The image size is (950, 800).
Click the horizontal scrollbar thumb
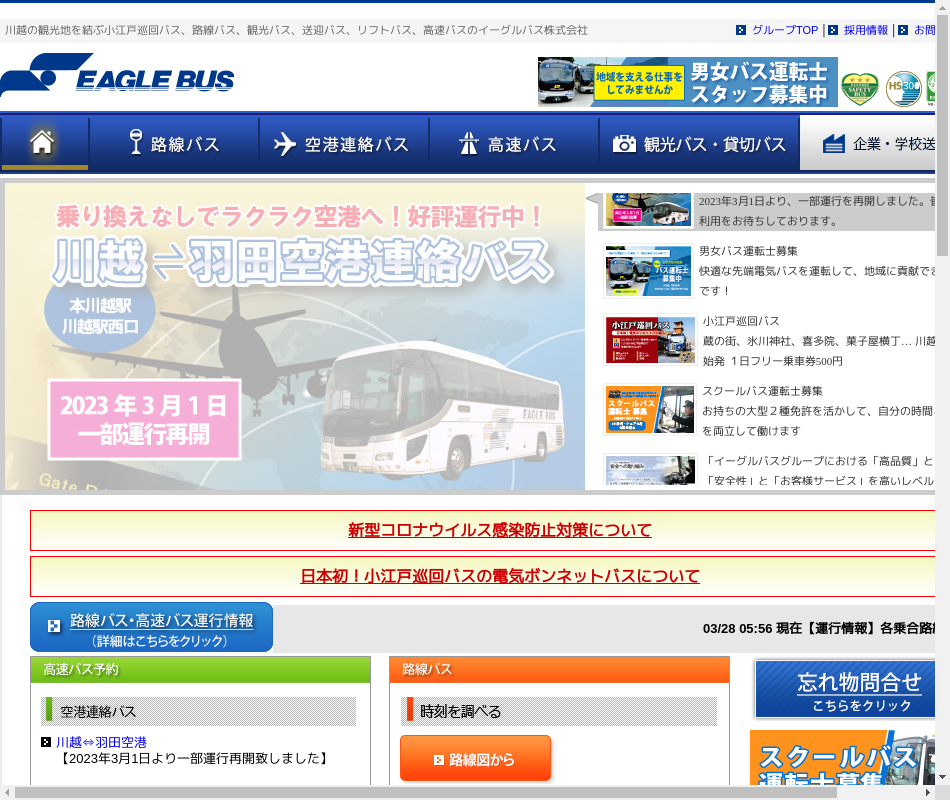426,793
